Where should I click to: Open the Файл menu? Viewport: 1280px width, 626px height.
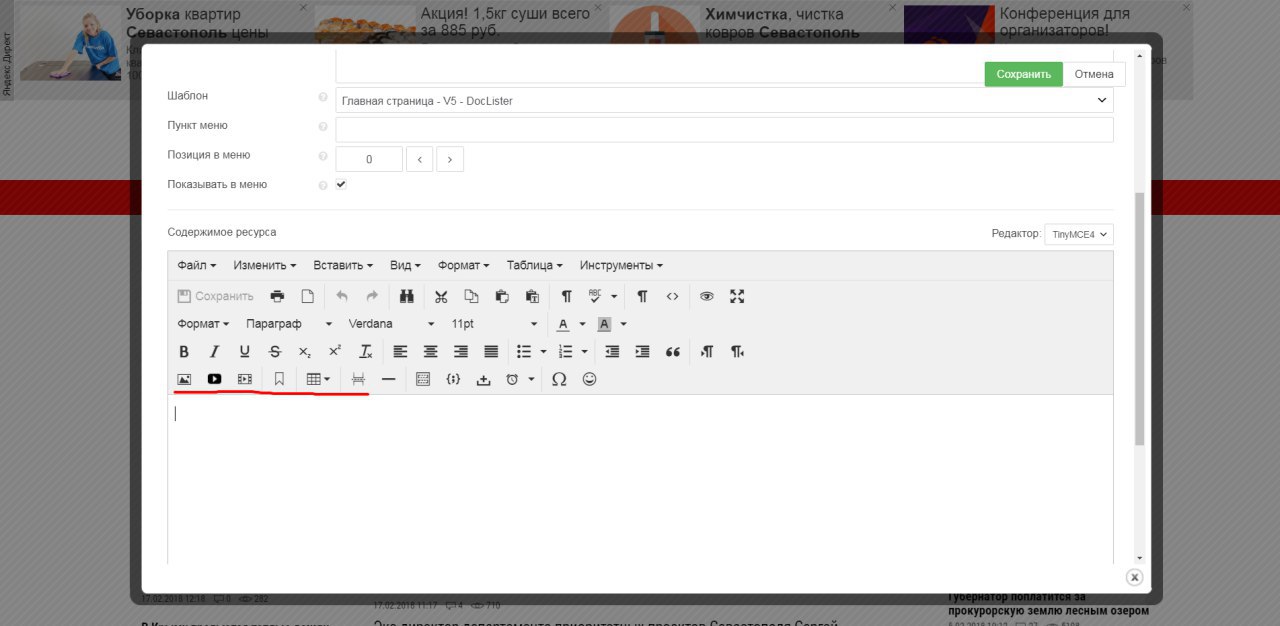click(x=196, y=265)
